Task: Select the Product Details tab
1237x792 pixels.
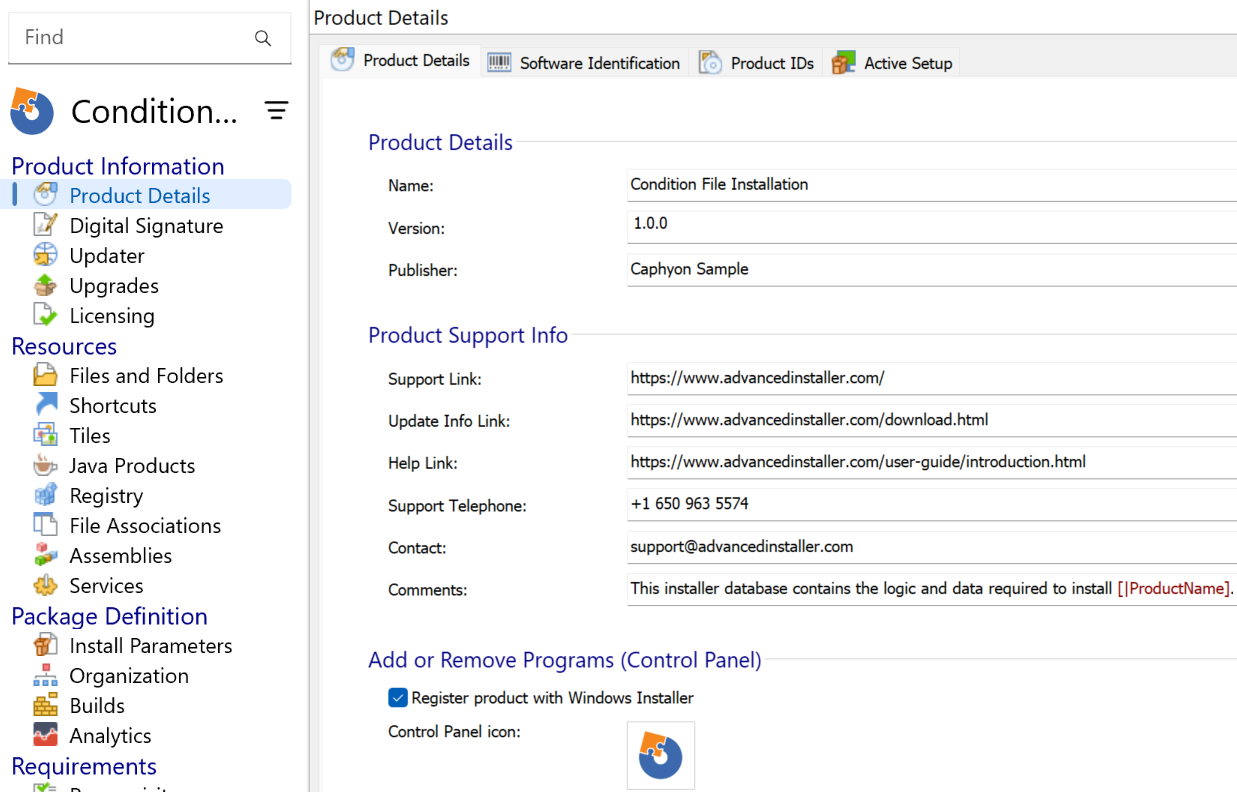Action: point(401,60)
